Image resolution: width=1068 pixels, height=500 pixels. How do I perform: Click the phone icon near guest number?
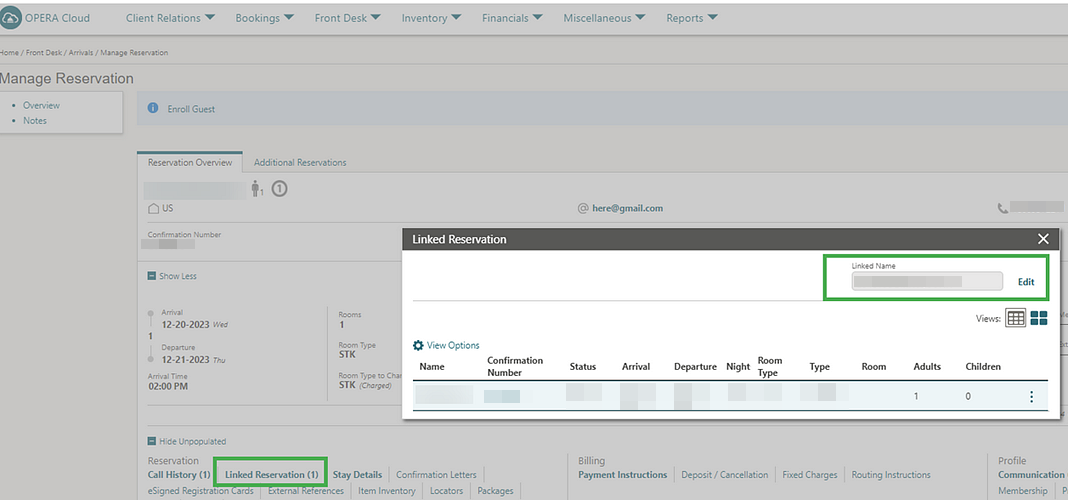click(1003, 208)
